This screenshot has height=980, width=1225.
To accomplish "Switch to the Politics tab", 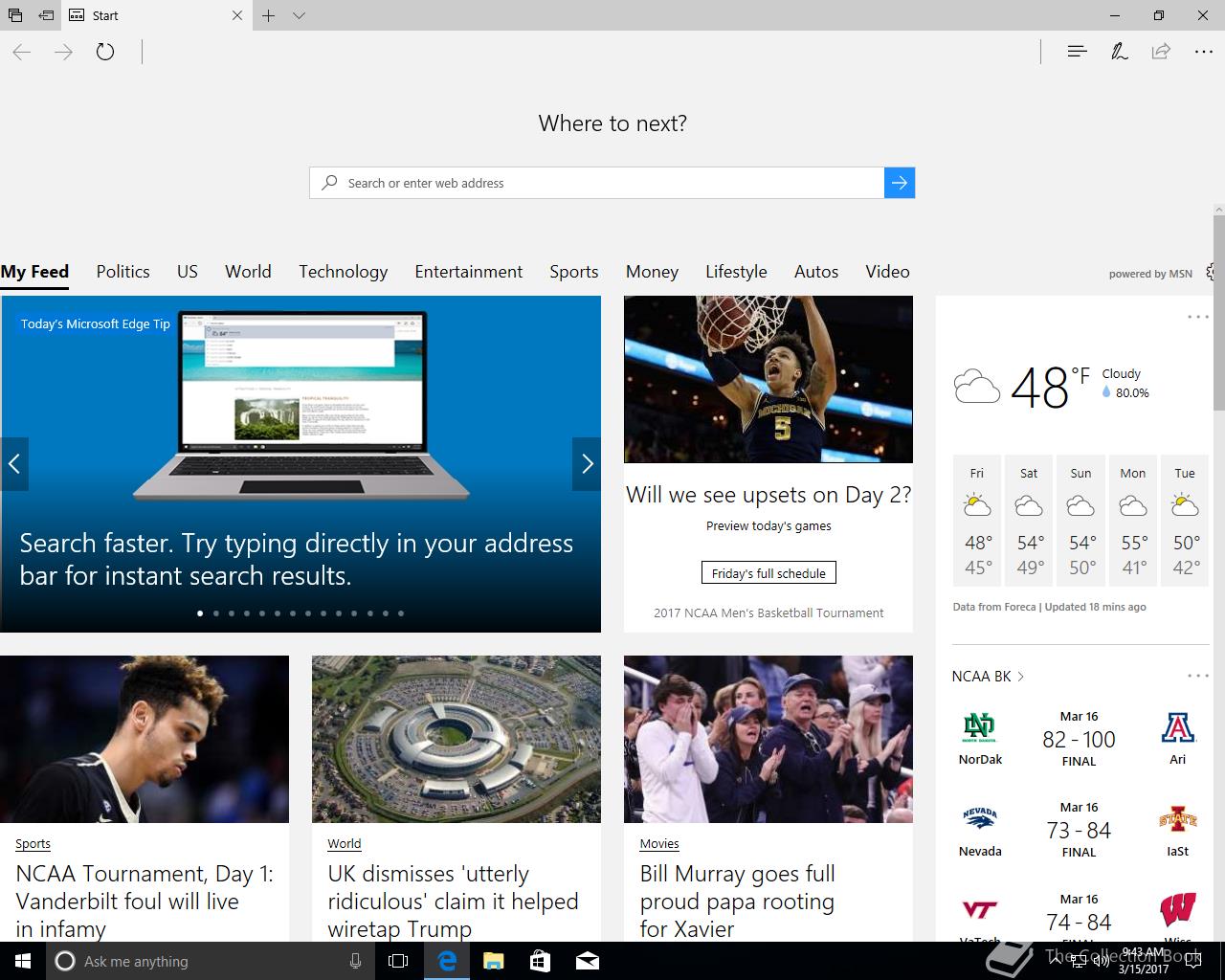I will (x=122, y=272).
